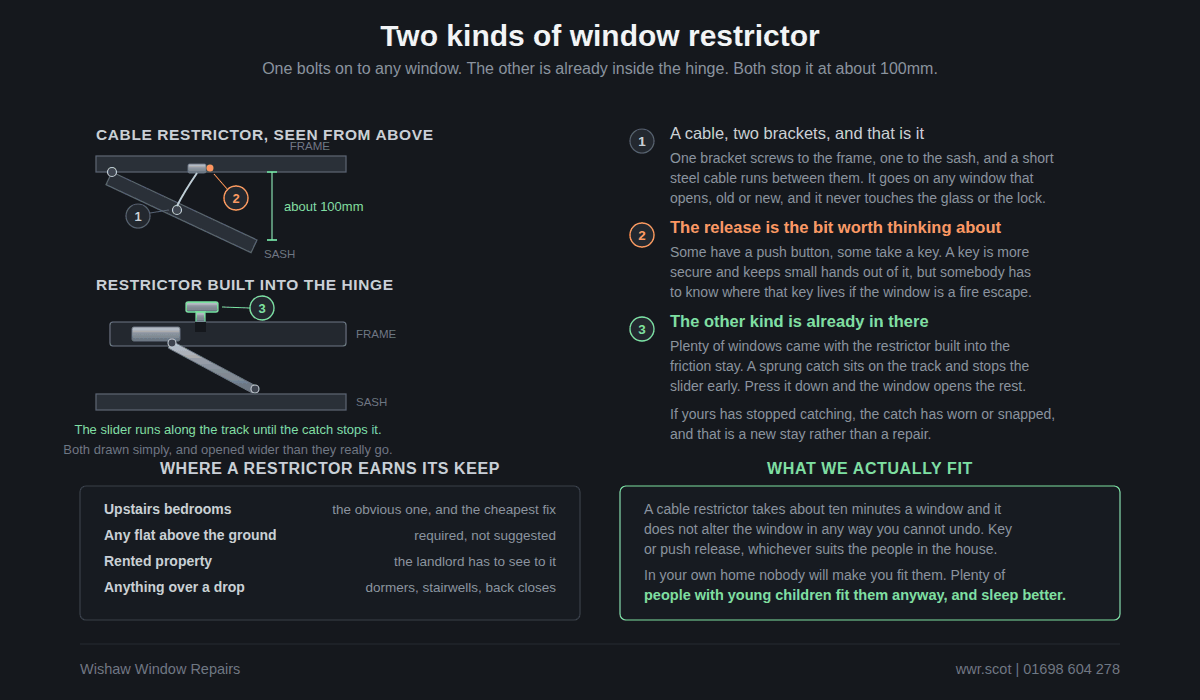Click the text 'required, not suggested'
This screenshot has width=1200, height=700.
click(485, 536)
